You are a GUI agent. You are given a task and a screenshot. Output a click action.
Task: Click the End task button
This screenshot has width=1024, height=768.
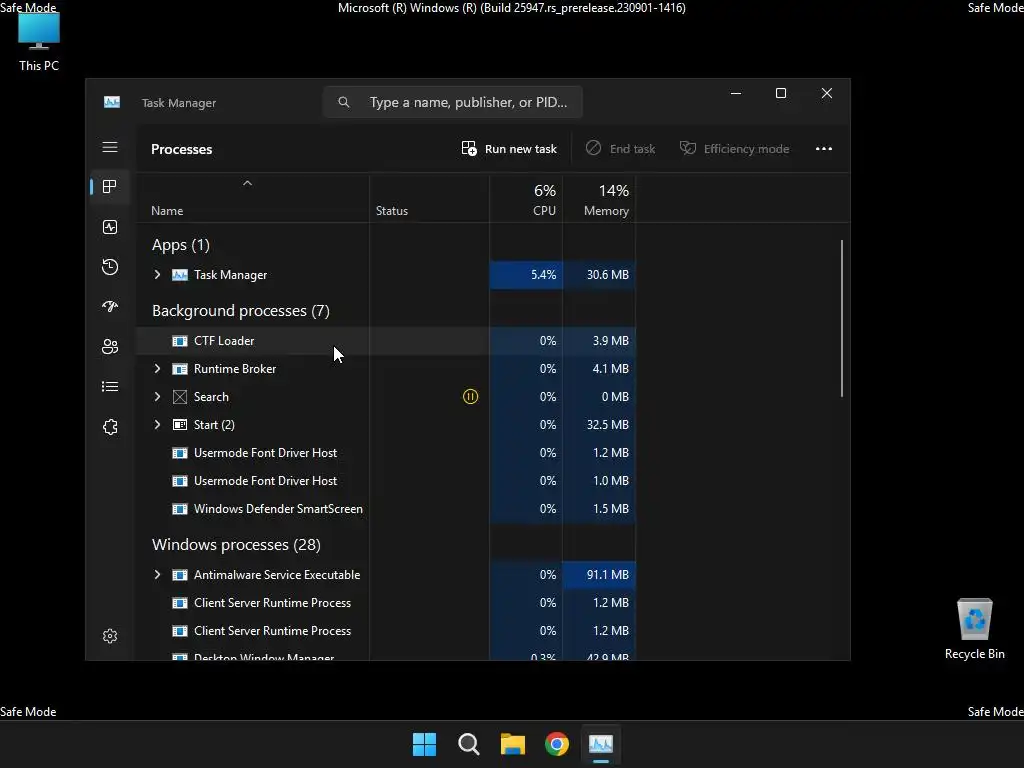(x=620, y=149)
